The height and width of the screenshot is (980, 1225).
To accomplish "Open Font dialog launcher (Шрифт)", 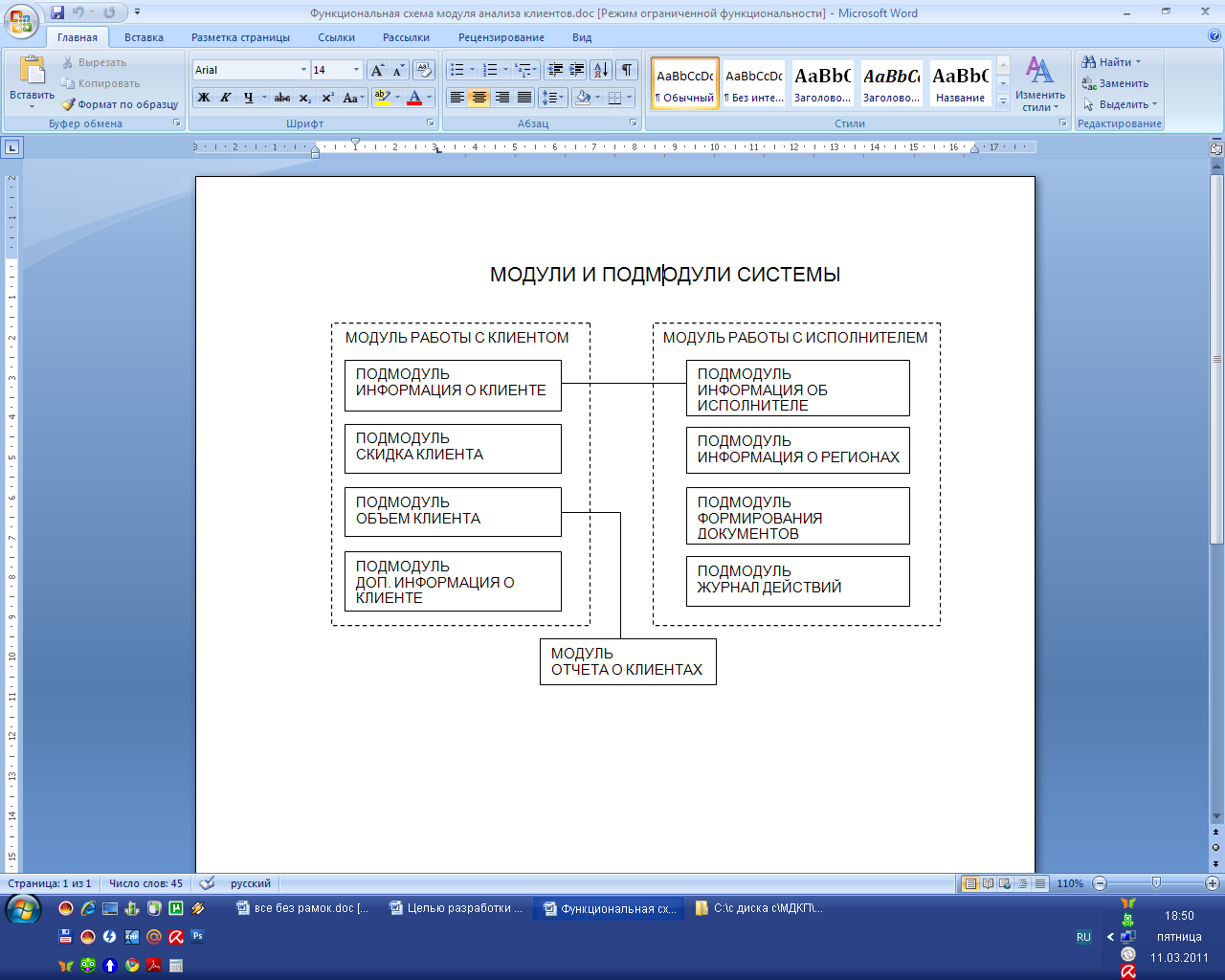I will click(x=429, y=123).
